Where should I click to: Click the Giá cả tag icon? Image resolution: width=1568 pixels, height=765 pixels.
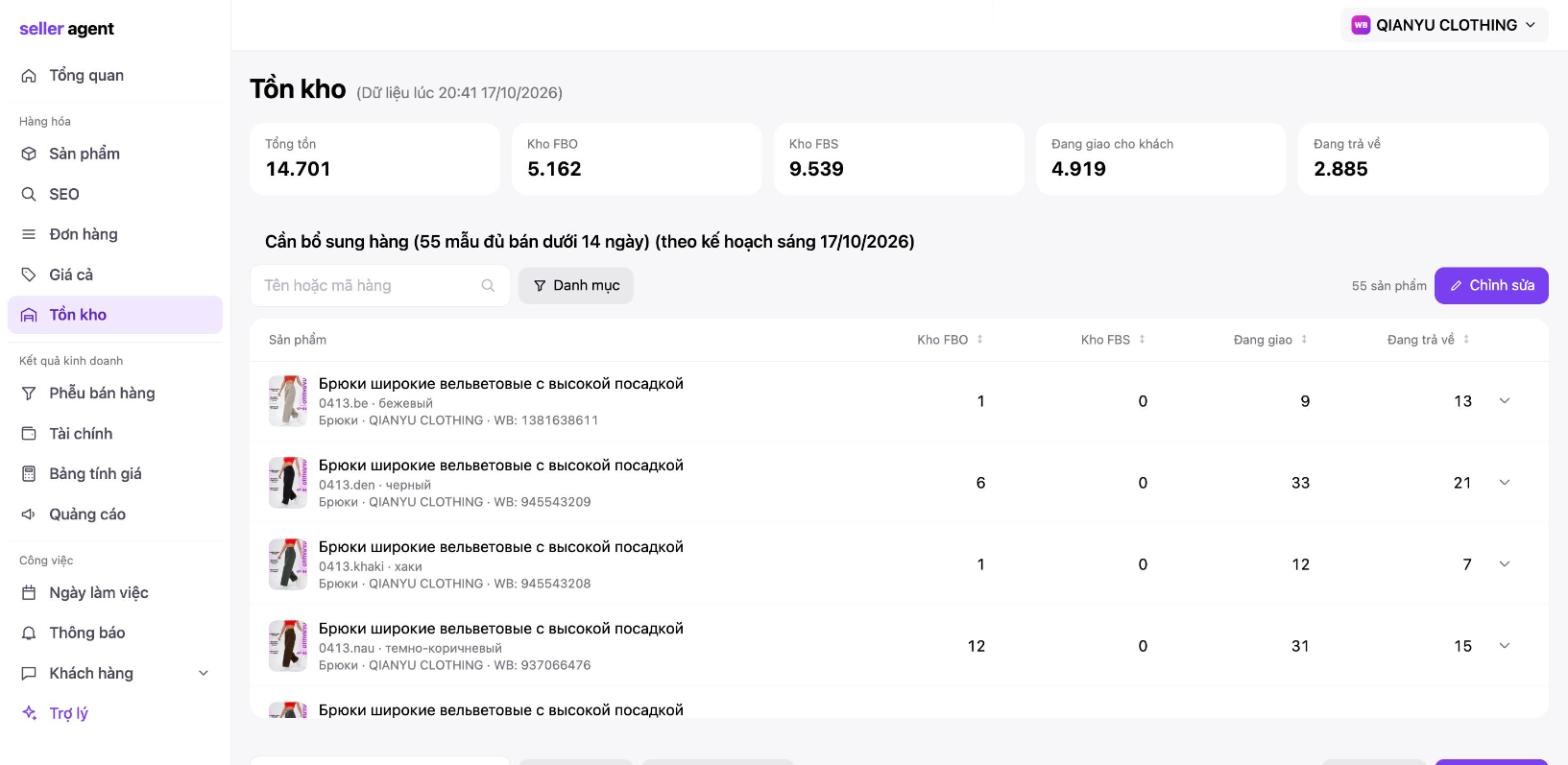pyautogui.click(x=28, y=274)
